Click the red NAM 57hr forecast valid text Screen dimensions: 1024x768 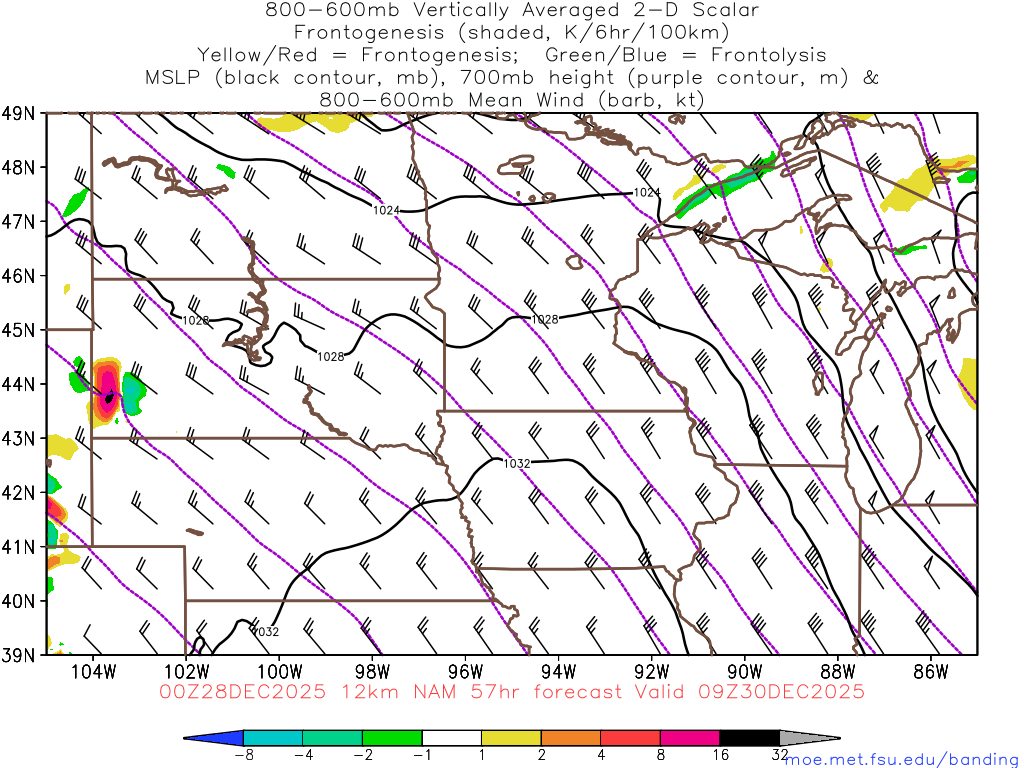[x=512, y=692]
